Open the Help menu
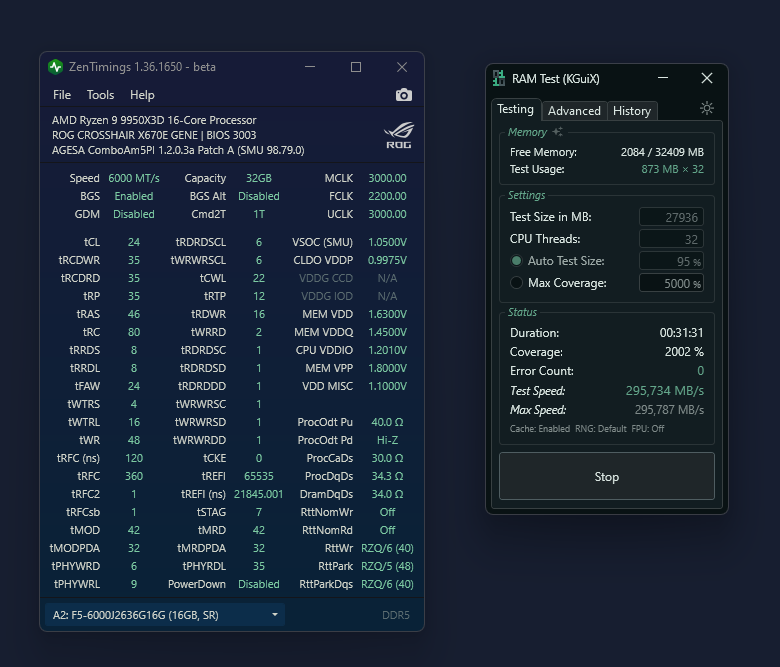780x667 pixels. 142,95
